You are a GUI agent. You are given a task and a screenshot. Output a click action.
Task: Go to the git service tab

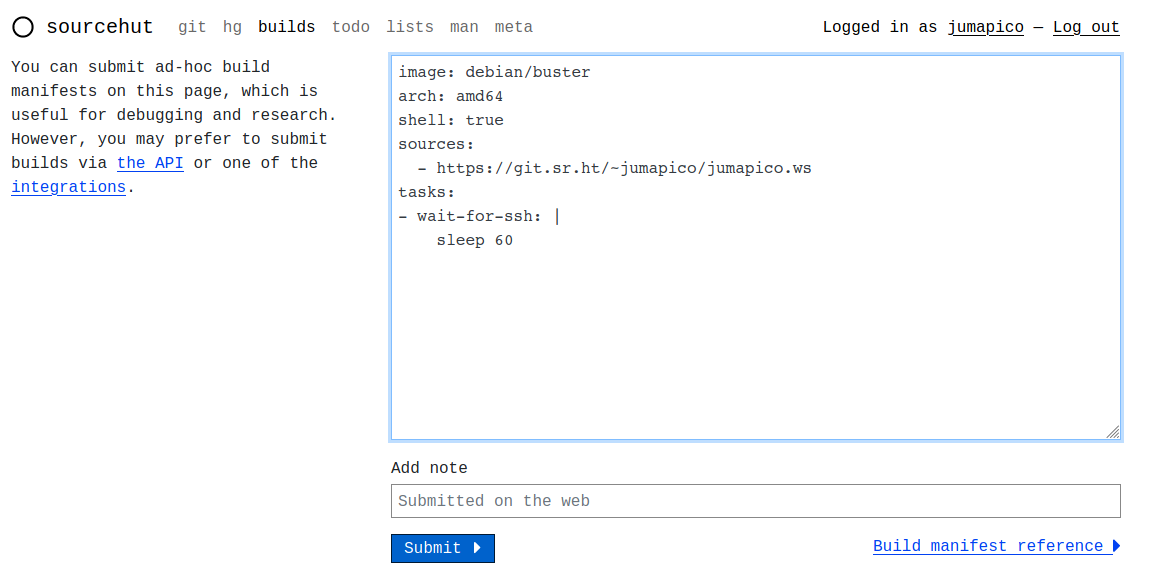tap(192, 27)
